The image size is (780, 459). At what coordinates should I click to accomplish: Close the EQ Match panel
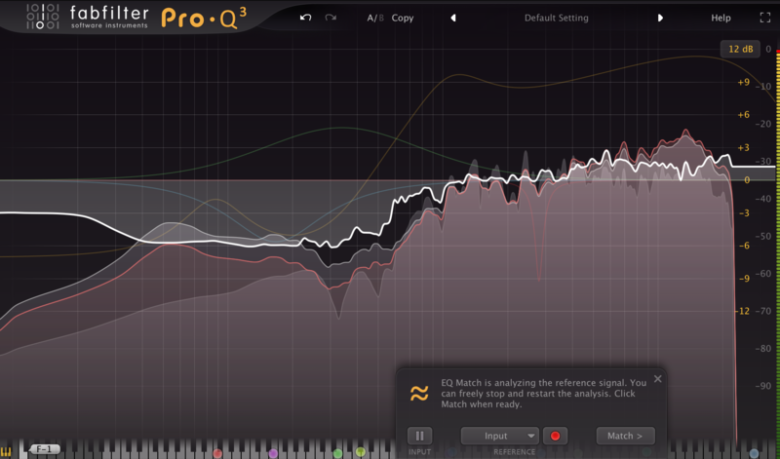tap(658, 379)
